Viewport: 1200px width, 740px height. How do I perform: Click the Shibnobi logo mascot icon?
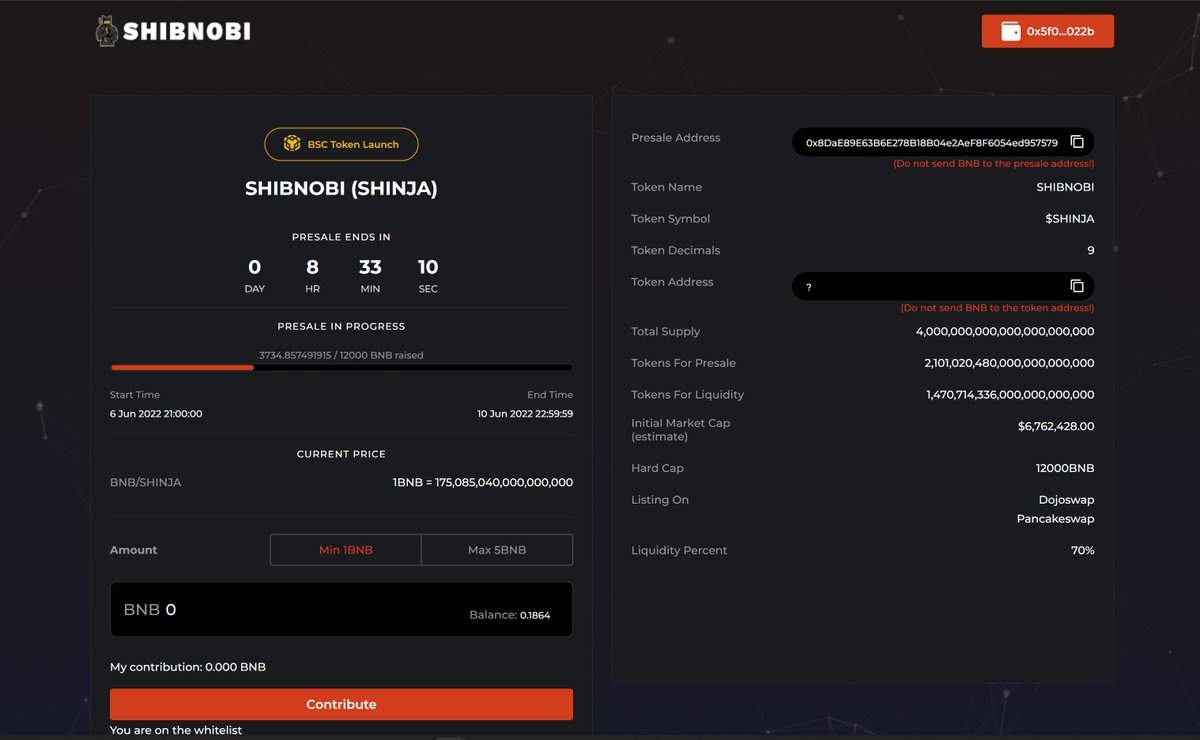point(107,31)
